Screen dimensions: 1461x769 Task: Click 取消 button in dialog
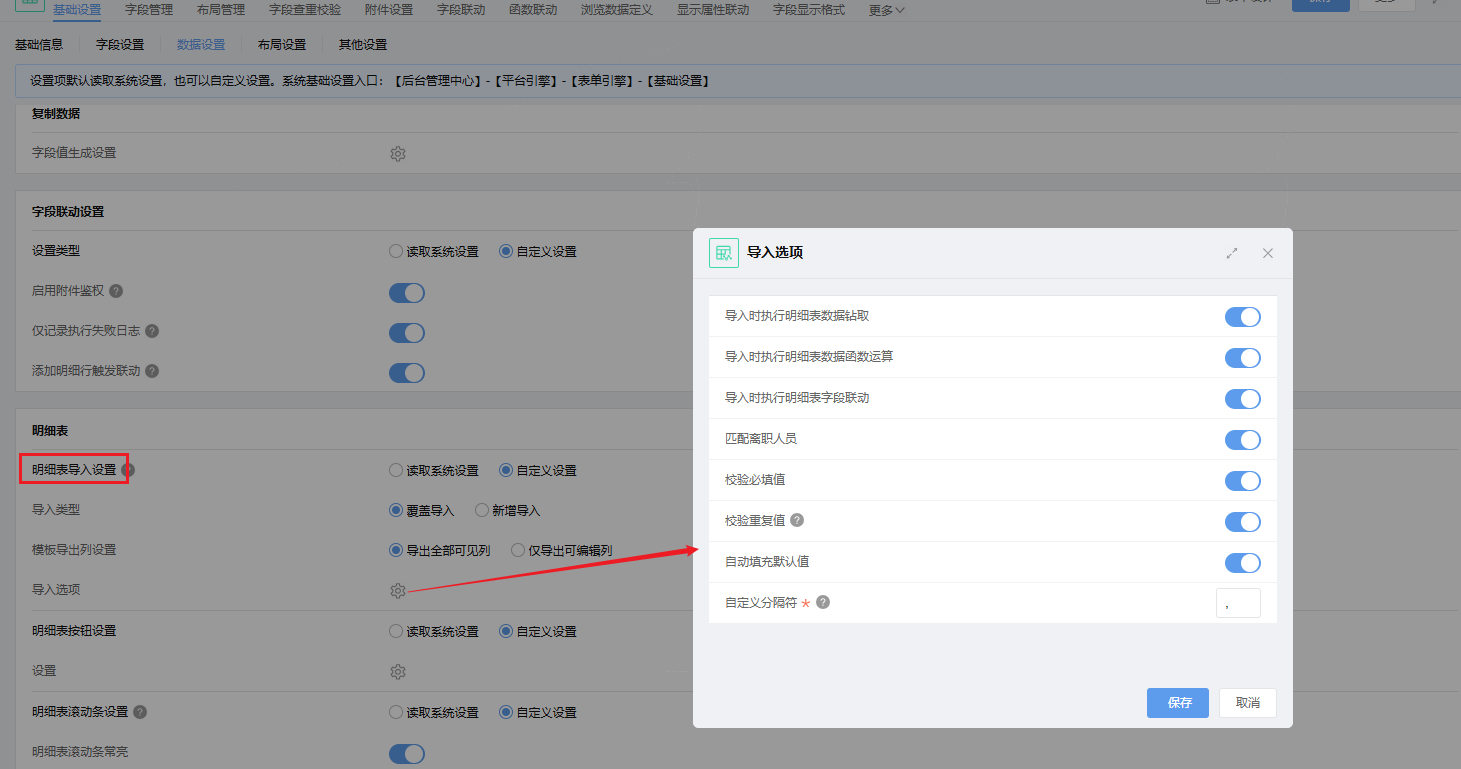click(1248, 703)
